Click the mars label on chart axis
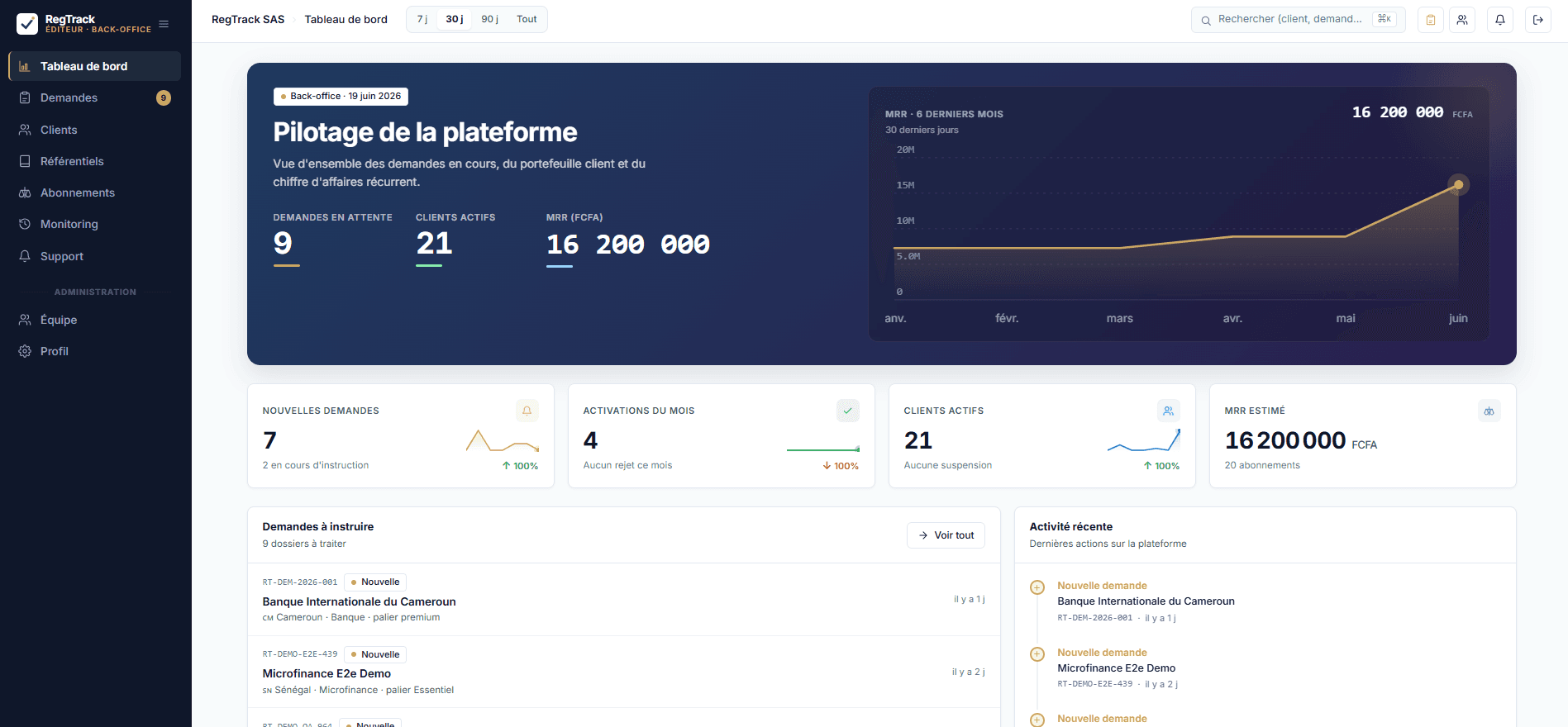Image resolution: width=1568 pixels, height=727 pixels. click(1120, 318)
